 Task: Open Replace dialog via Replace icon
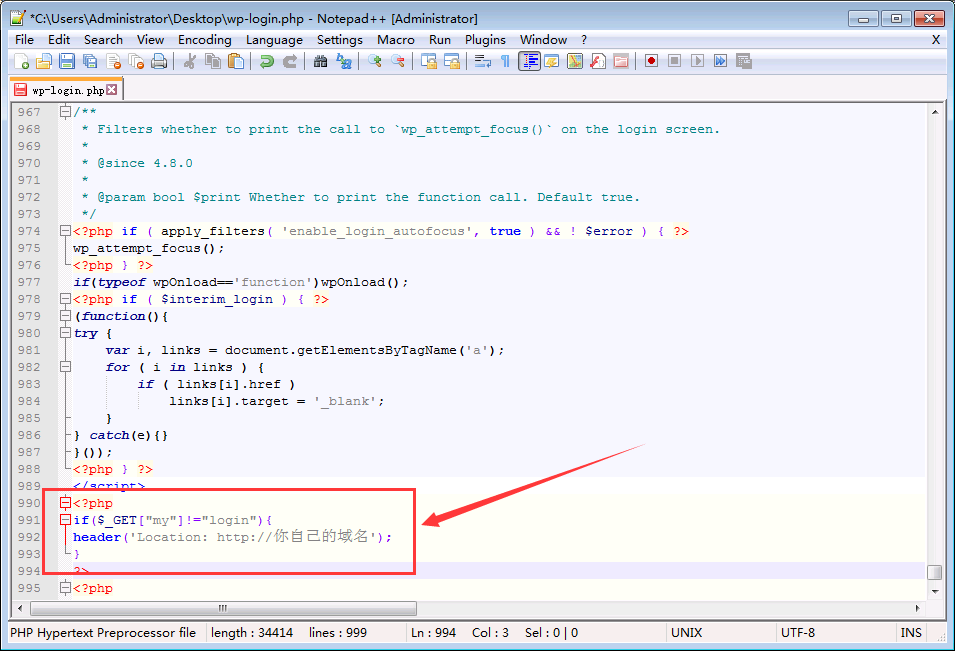click(344, 62)
